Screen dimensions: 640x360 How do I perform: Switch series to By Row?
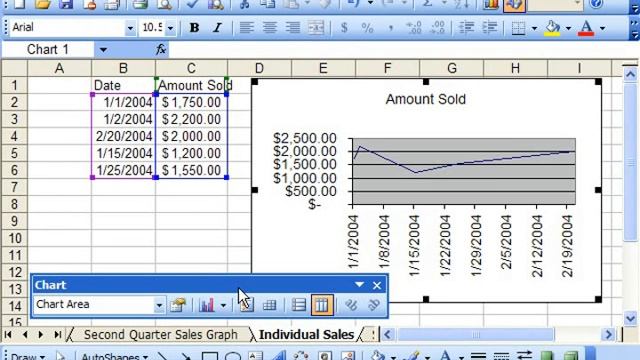click(298, 304)
